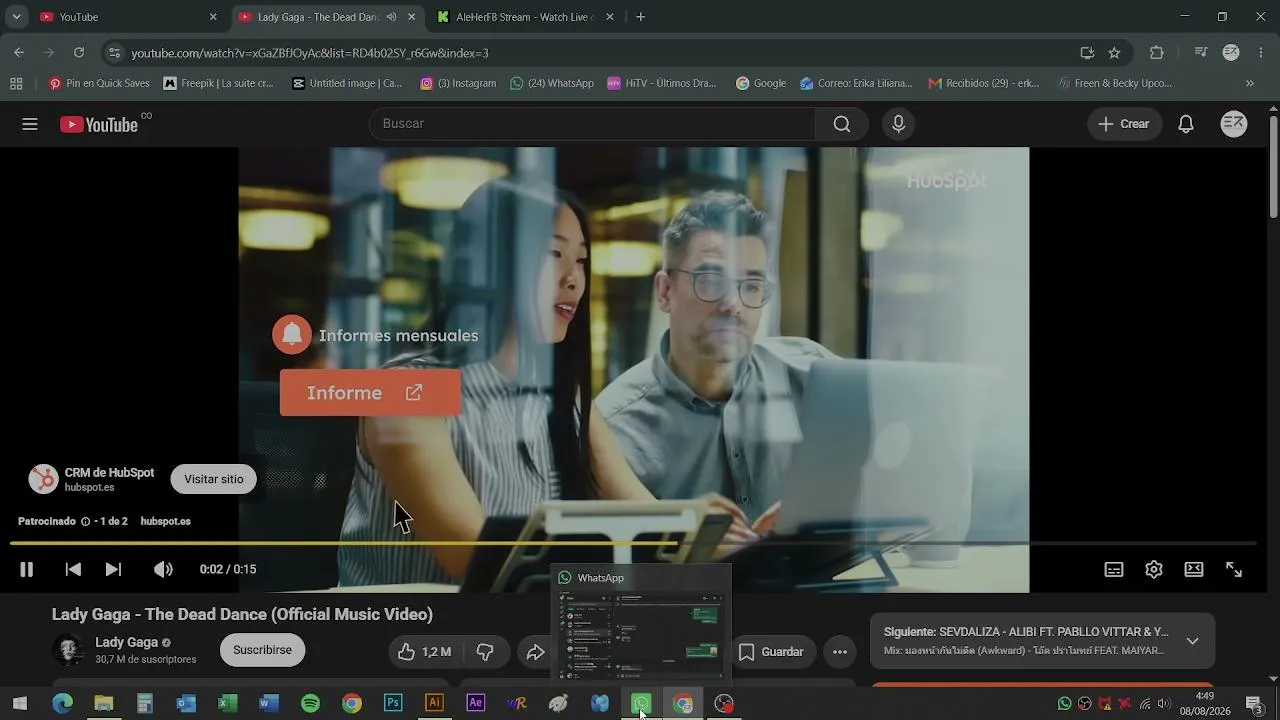This screenshot has width=1280, height=720.
Task: Share the video with the arrow button
Action: click(x=535, y=652)
